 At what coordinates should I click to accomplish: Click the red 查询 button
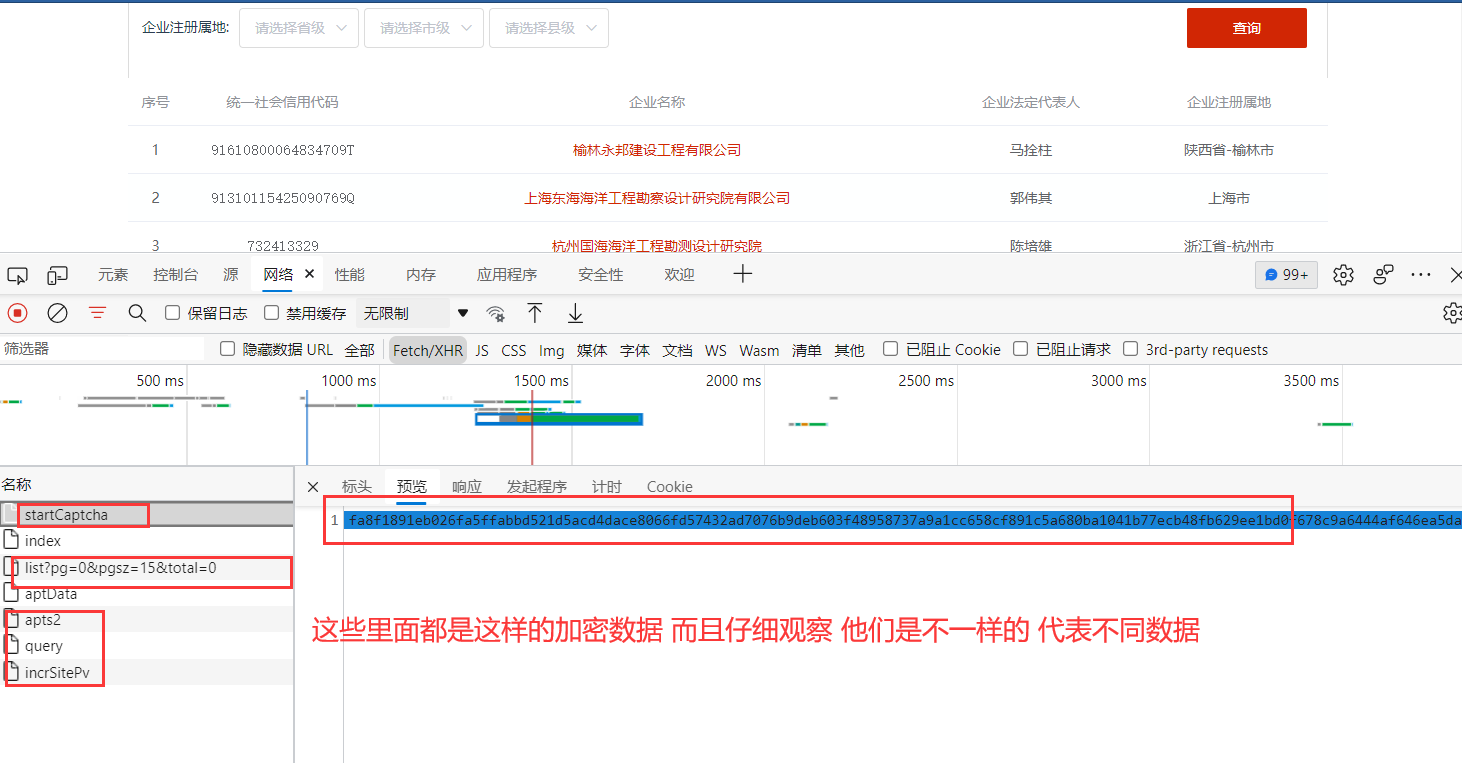[x=1247, y=28]
